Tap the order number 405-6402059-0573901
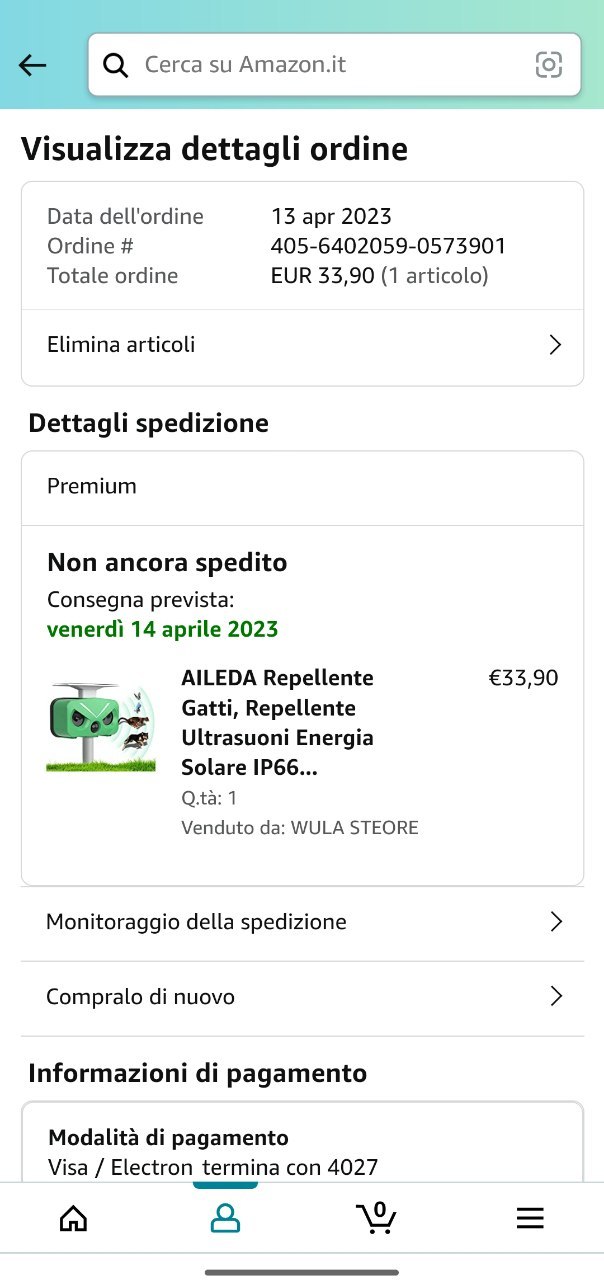The image size is (604, 1280). pyautogui.click(x=389, y=246)
